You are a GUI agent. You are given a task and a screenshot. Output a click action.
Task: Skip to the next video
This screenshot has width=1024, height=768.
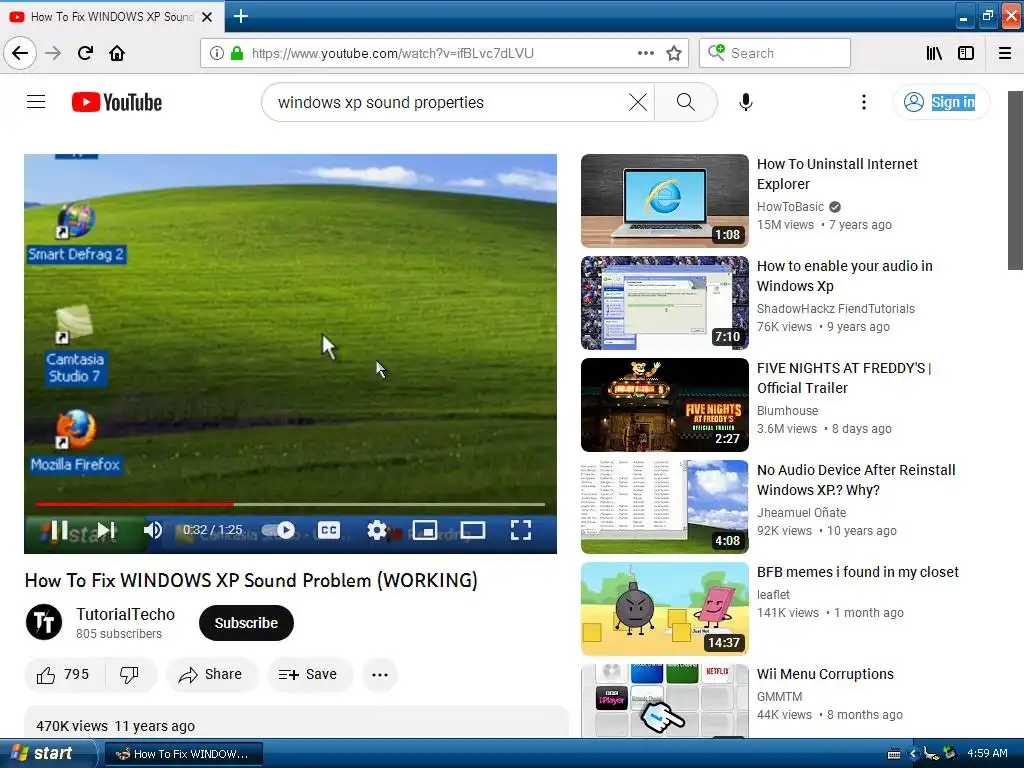[x=106, y=530]
